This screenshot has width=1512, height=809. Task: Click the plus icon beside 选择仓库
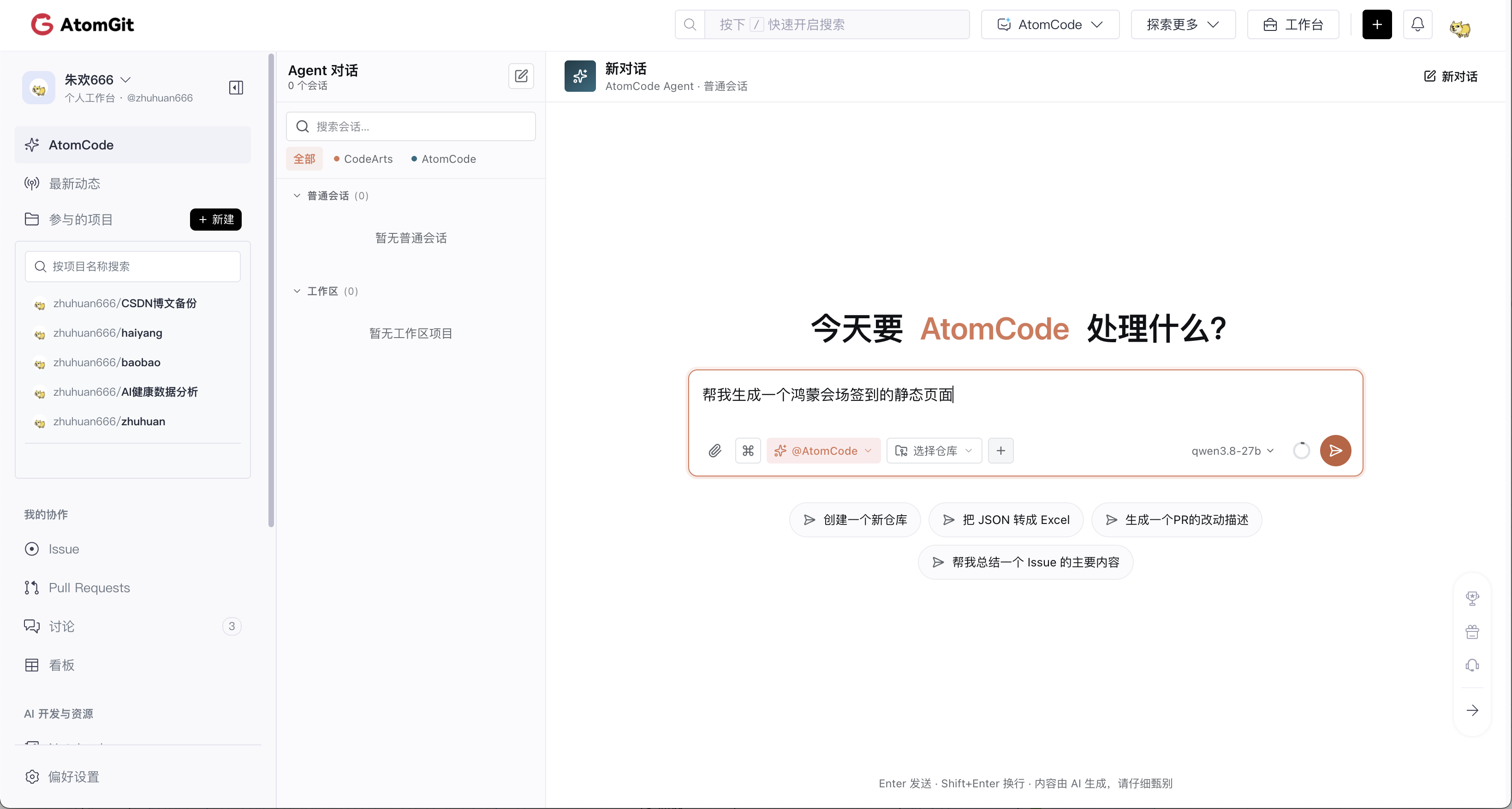(1001, 451)
